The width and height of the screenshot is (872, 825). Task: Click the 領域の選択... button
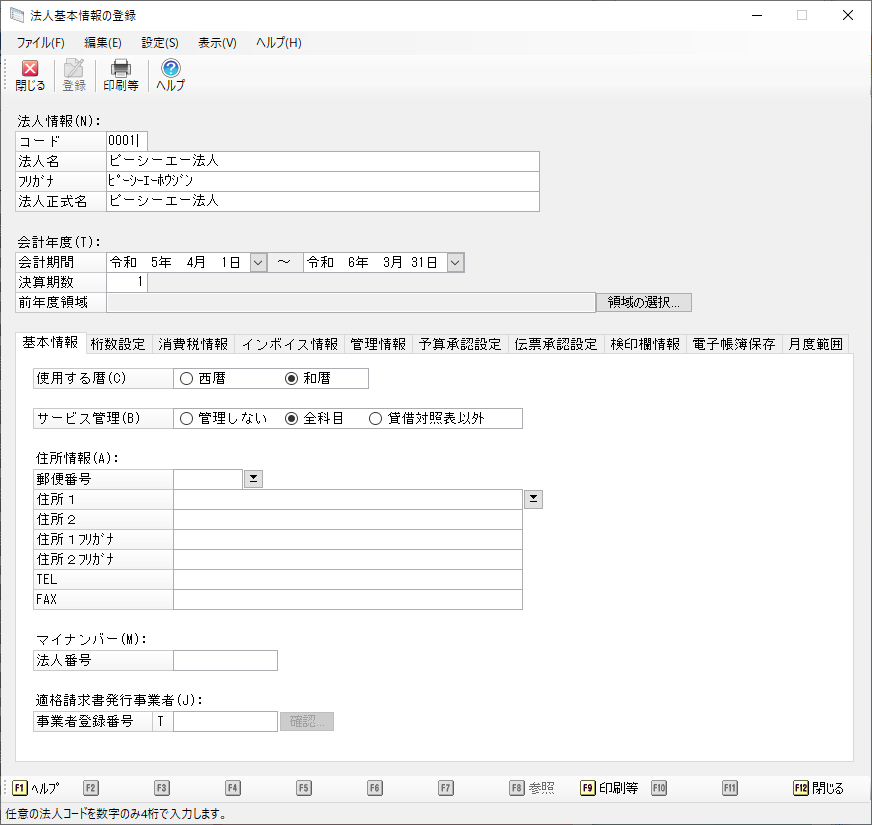point(643,302)
